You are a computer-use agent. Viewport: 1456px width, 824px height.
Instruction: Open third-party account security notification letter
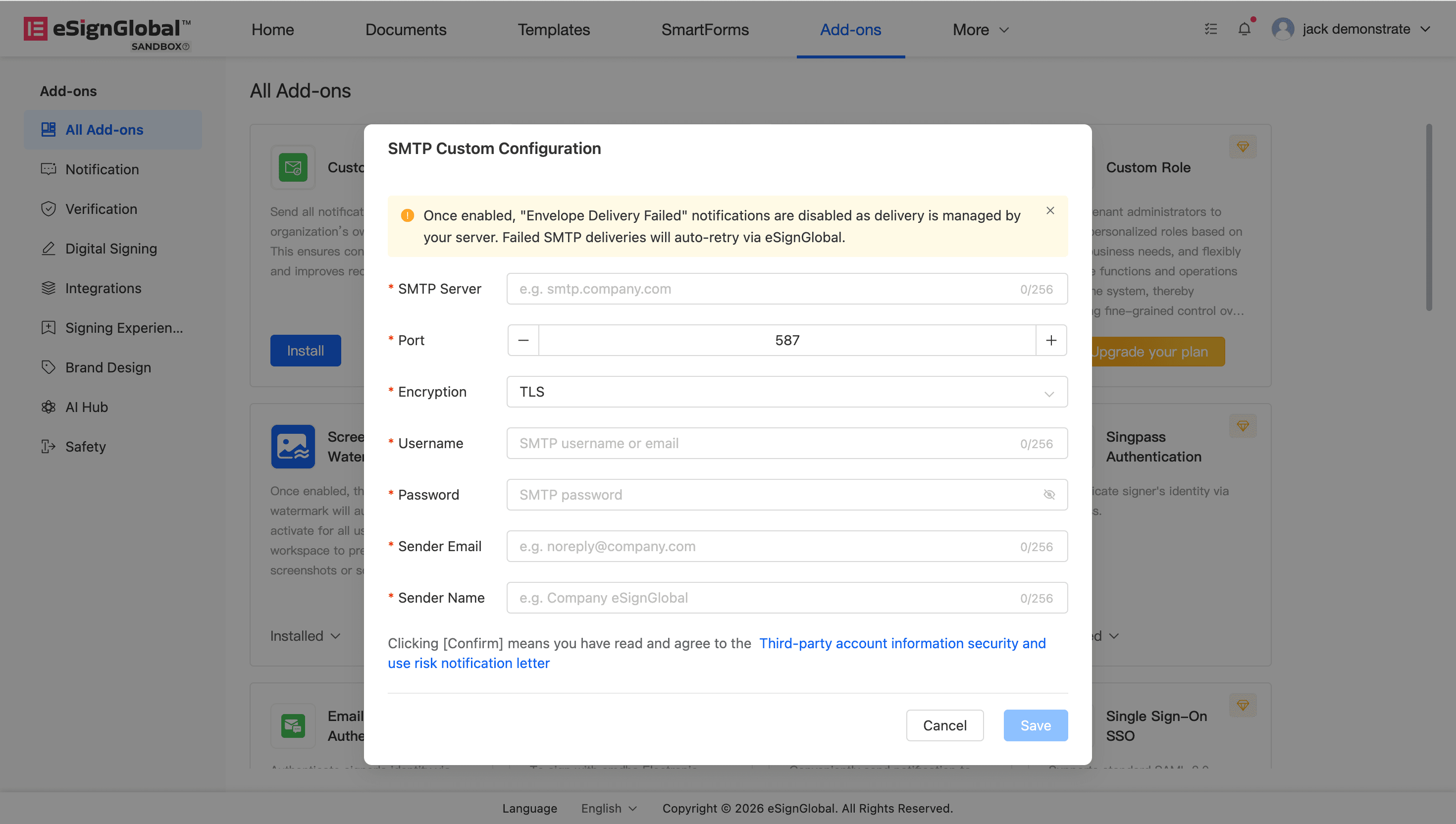[717, 653]
